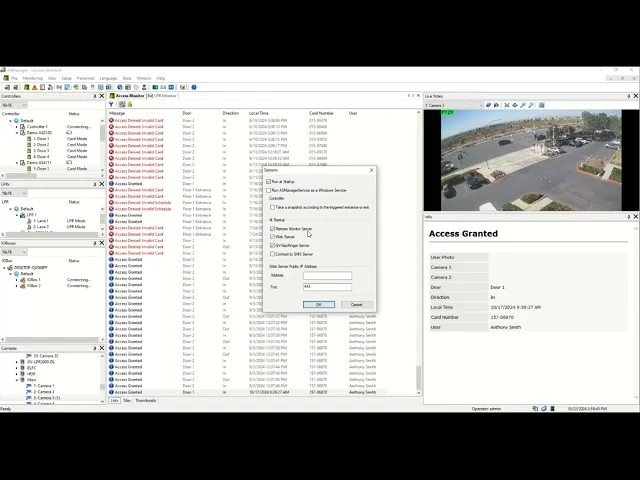This screenshot has width=640, height=480.
Task: Pin the IOBoxes panel
Action: (95, 243)
